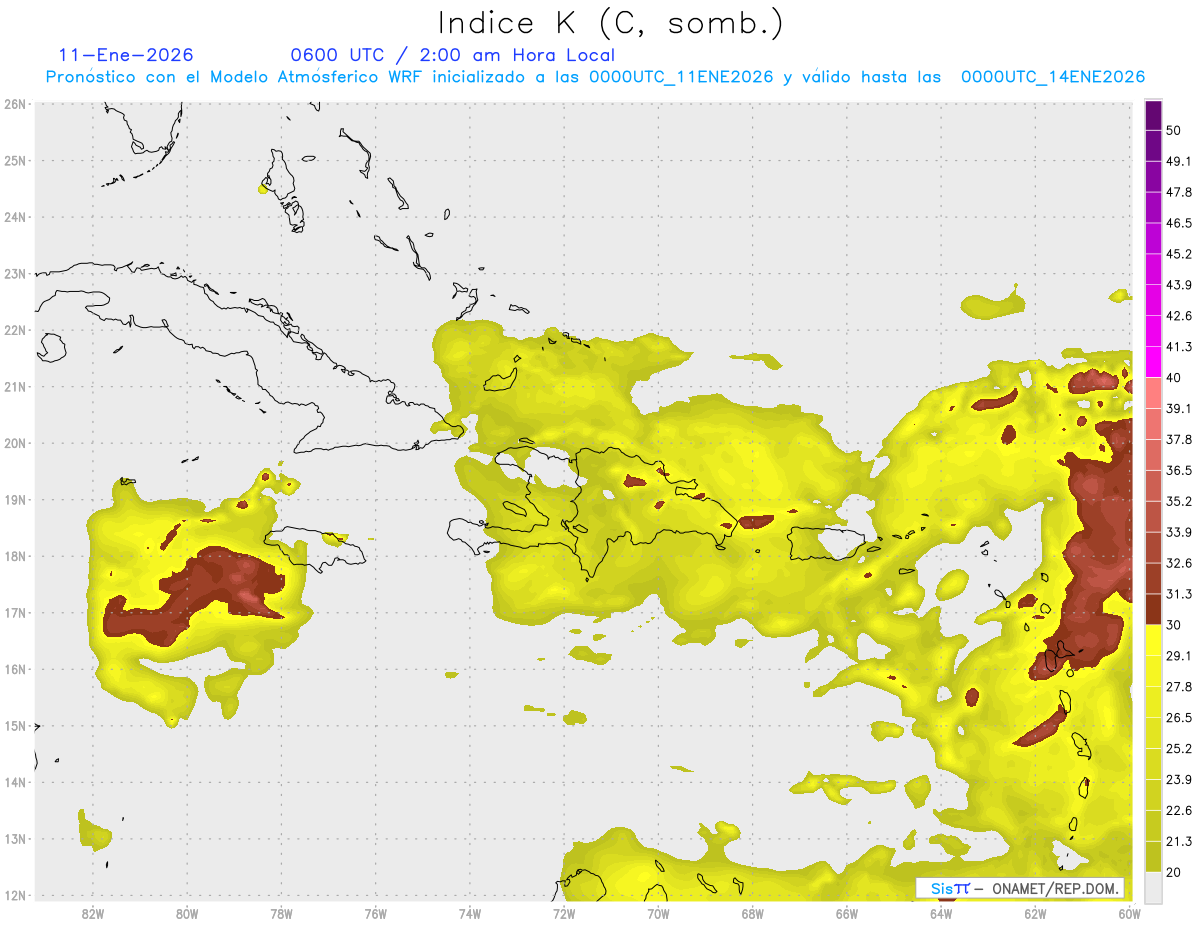Select the 60W longitude axis label

pos(1130,913)
